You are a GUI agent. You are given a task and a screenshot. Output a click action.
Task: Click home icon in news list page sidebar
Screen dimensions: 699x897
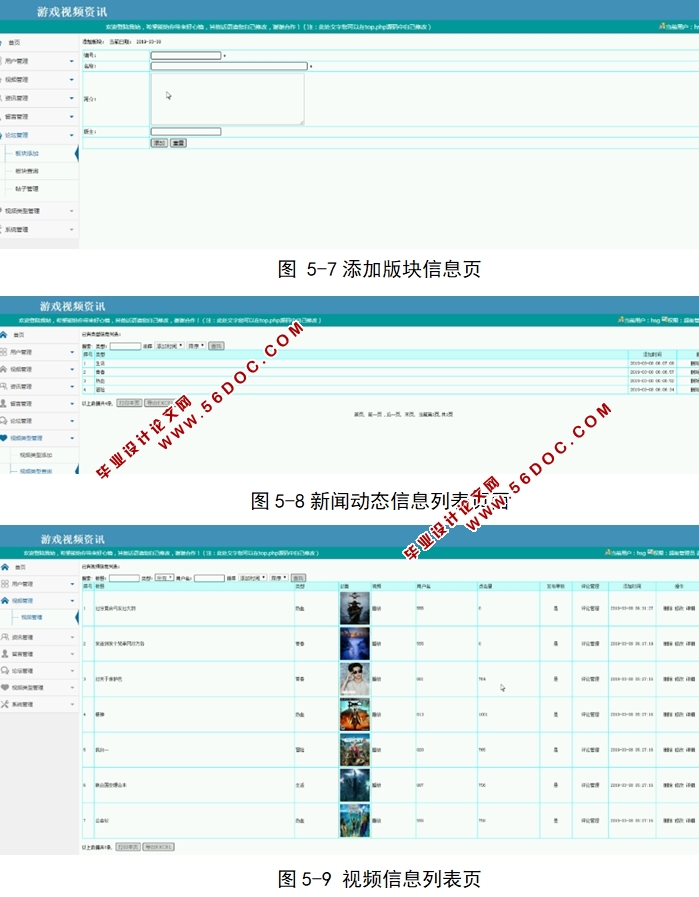coord(4,335)
